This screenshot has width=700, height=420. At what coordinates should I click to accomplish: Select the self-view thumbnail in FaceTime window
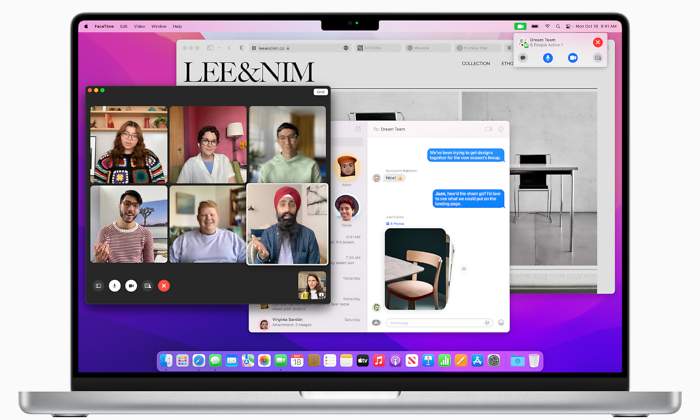pyautogui.click(x=312, y=285)
